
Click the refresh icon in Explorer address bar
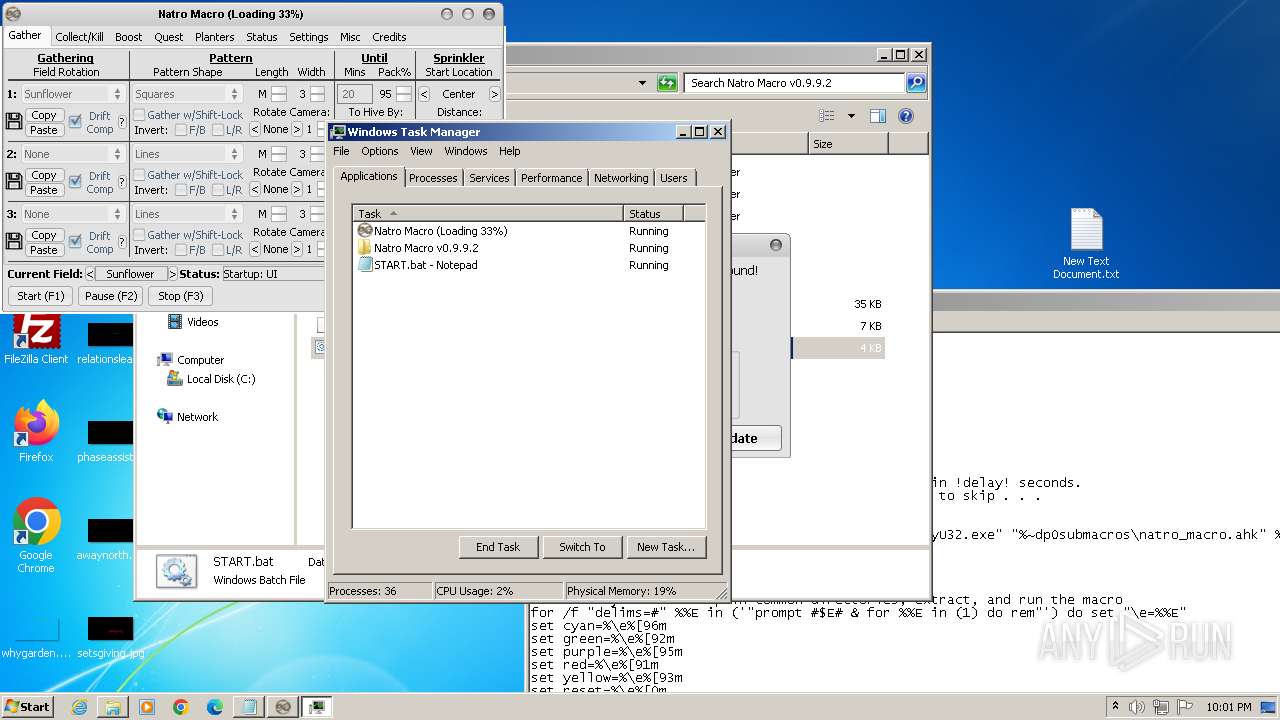point(667,83)
